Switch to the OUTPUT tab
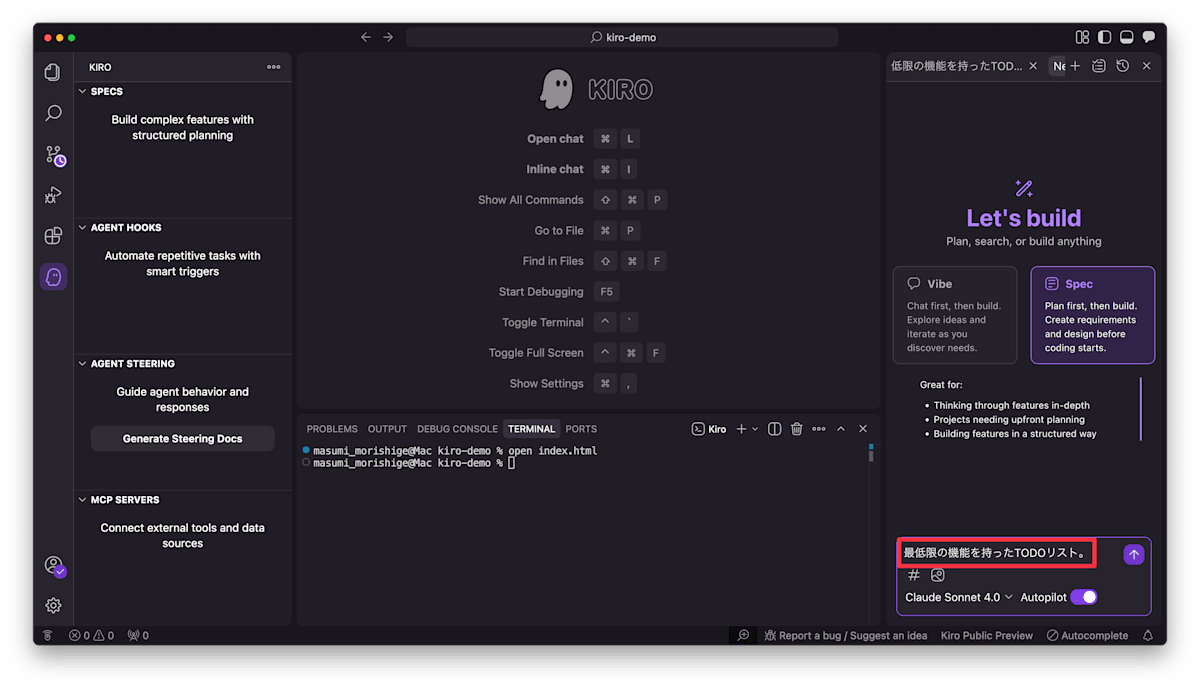 coord(387,429)
